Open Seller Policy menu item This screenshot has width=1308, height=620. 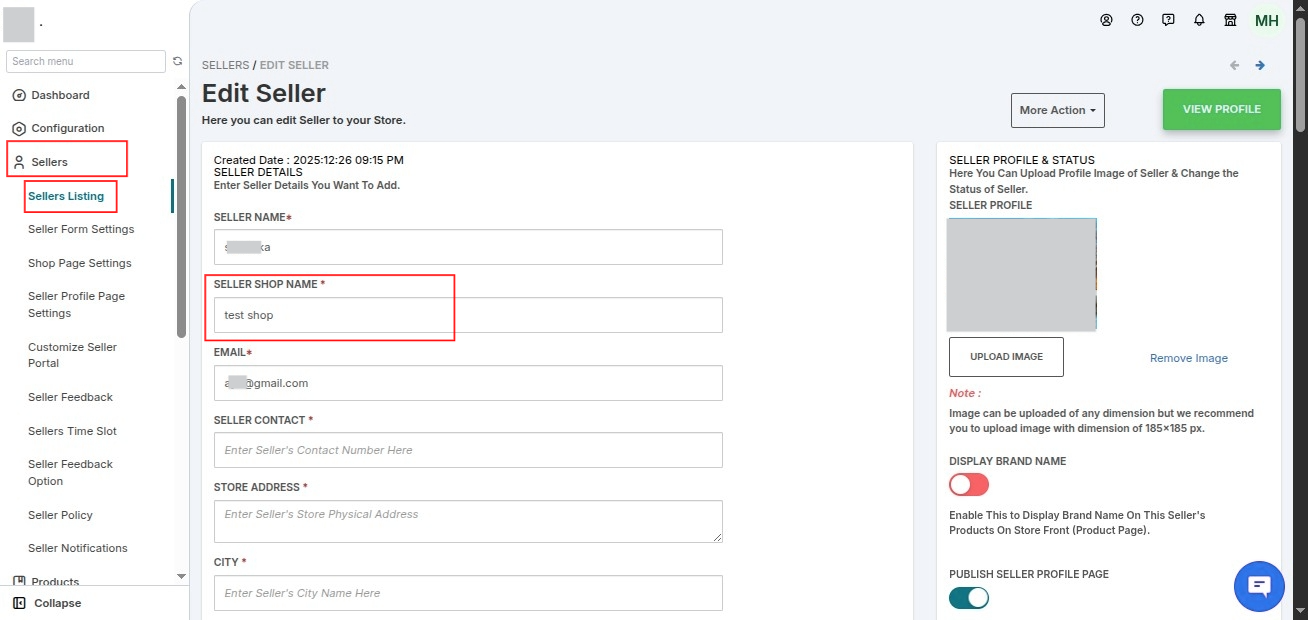click(x=60, y=515)
